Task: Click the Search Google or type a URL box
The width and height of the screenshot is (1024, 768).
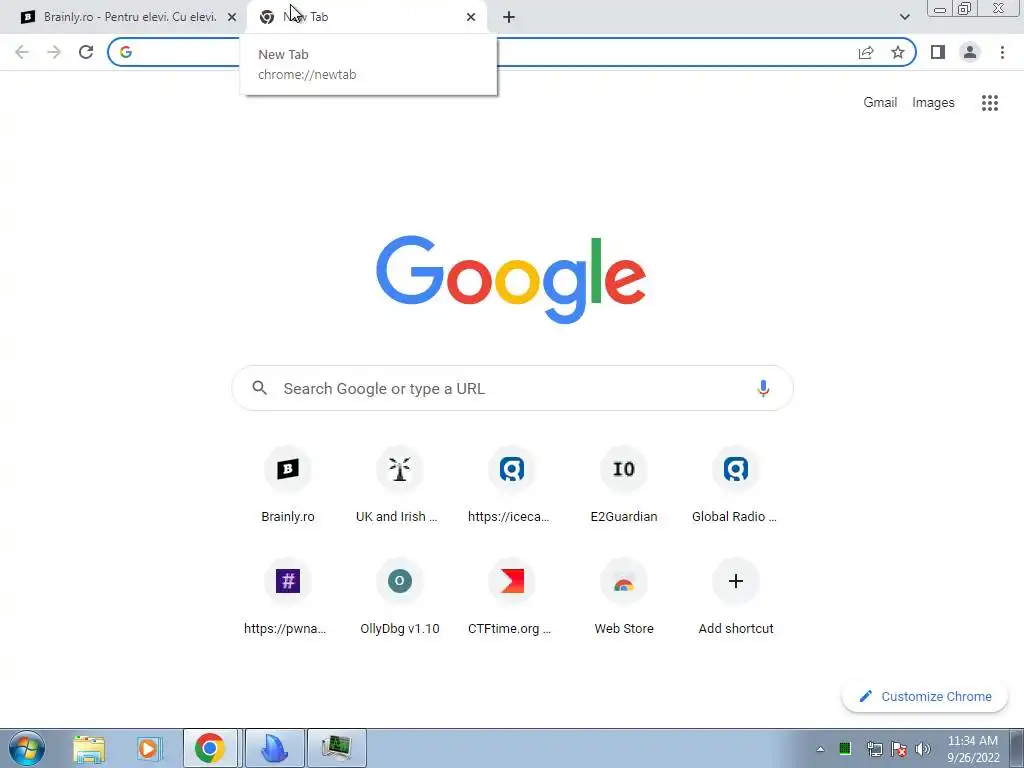Action: (513, 389)
